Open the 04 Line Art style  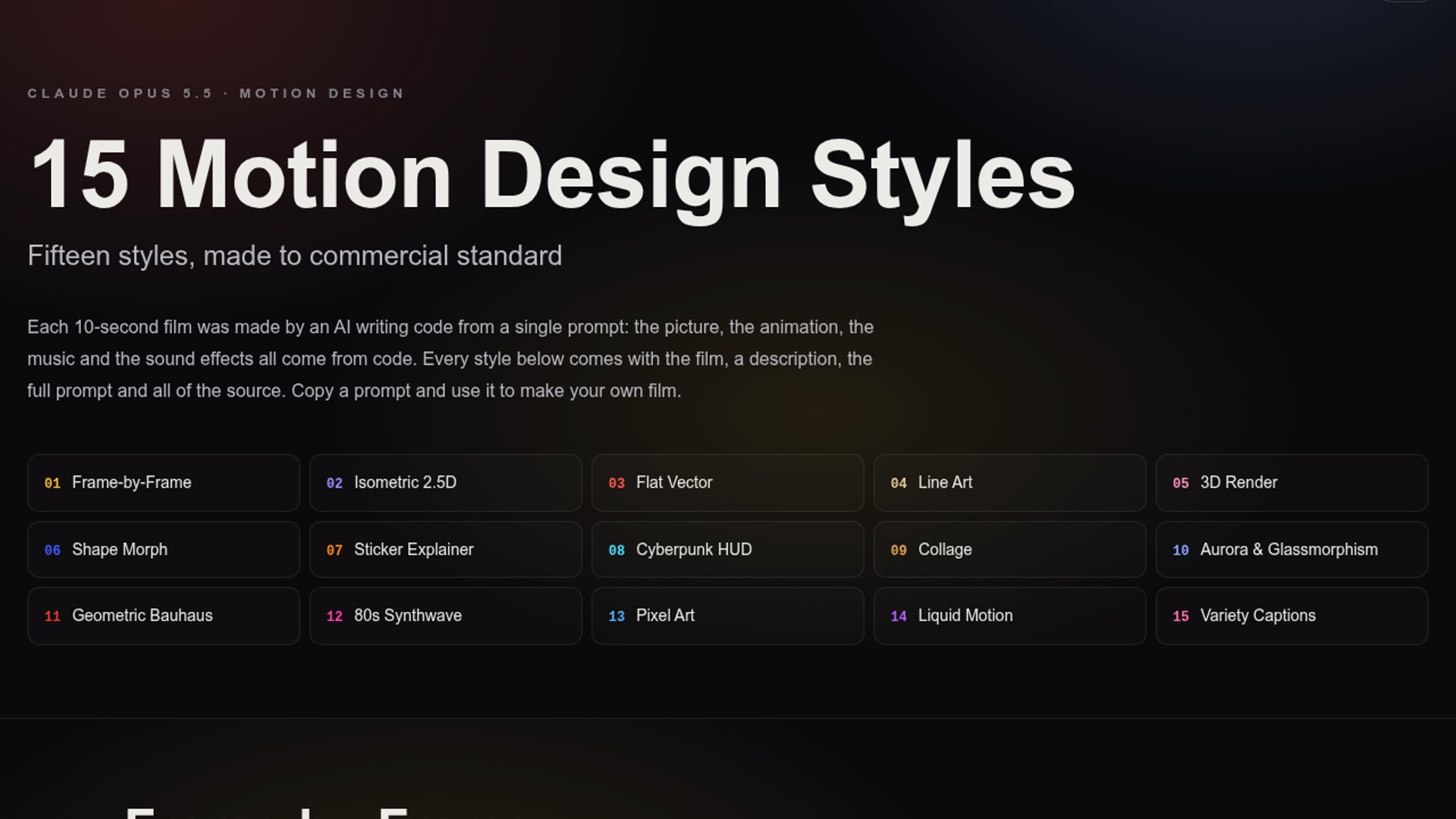(x=1010, y=482)
